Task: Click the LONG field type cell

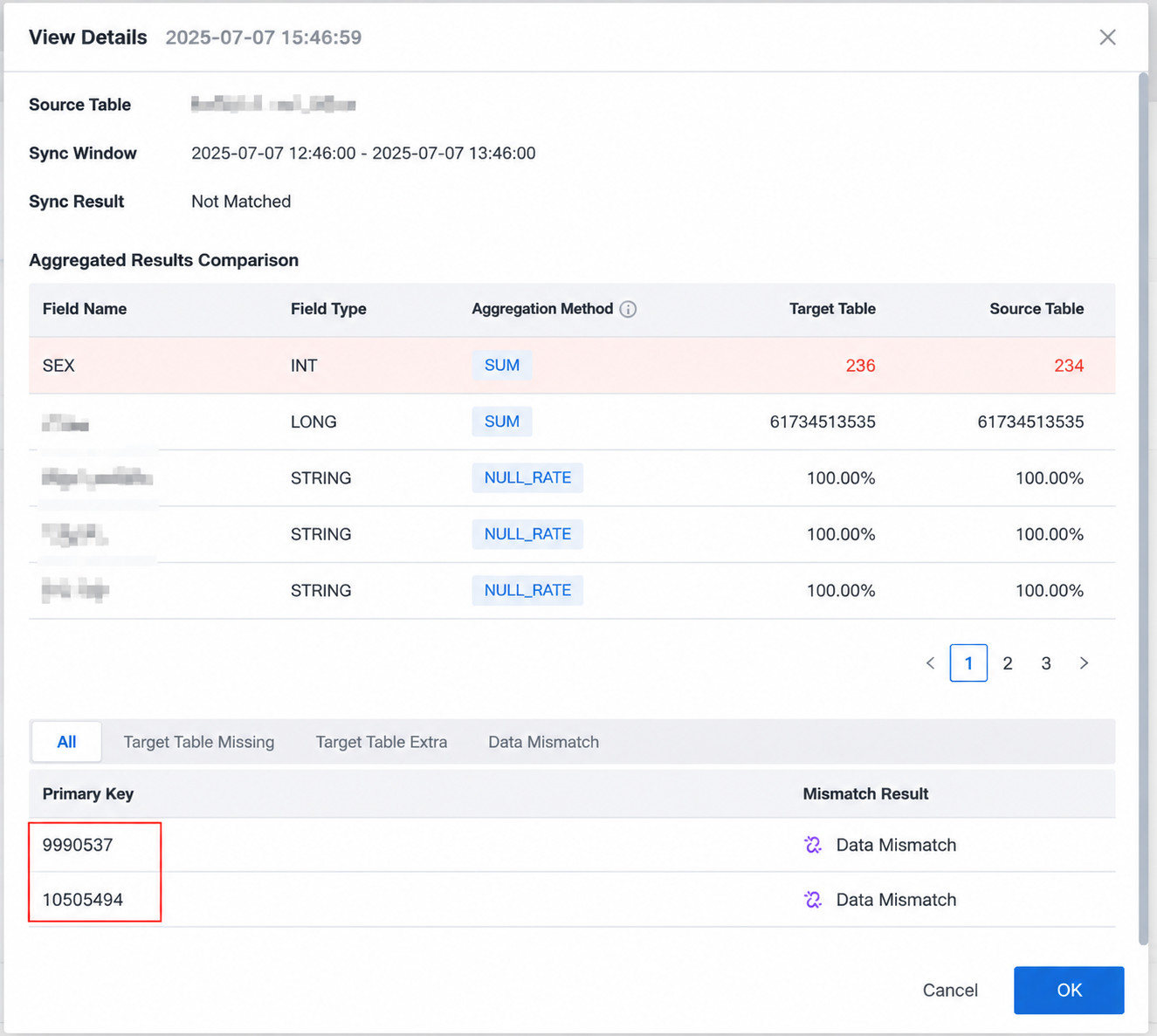Action: (x=313, y=422)
